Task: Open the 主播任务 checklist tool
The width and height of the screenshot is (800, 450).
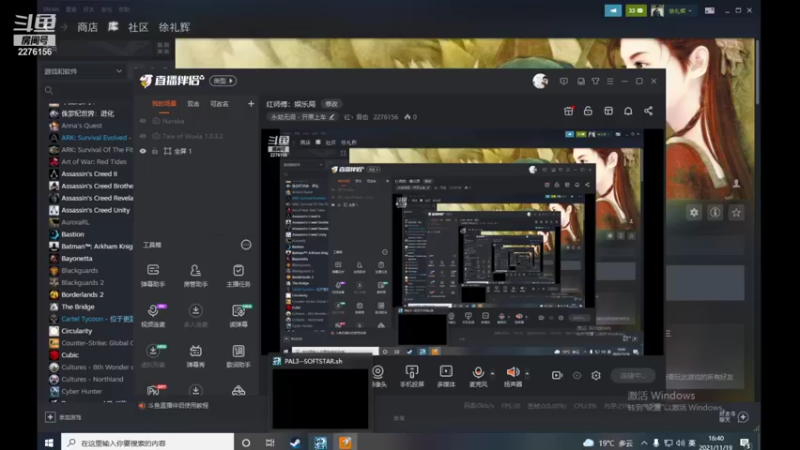Action: pyautogui.click(x=238, y=275)
